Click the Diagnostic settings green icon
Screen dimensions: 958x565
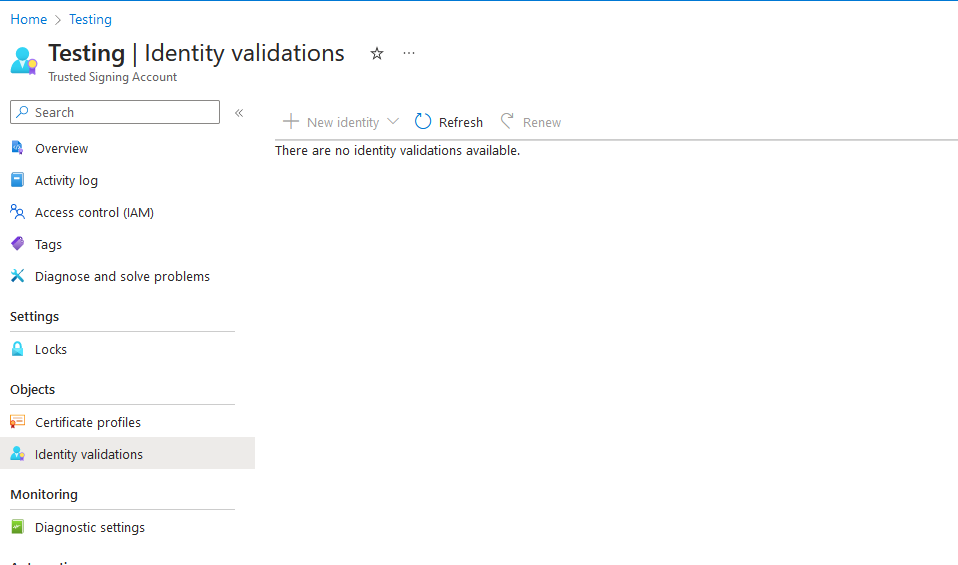tap(18, 527)
